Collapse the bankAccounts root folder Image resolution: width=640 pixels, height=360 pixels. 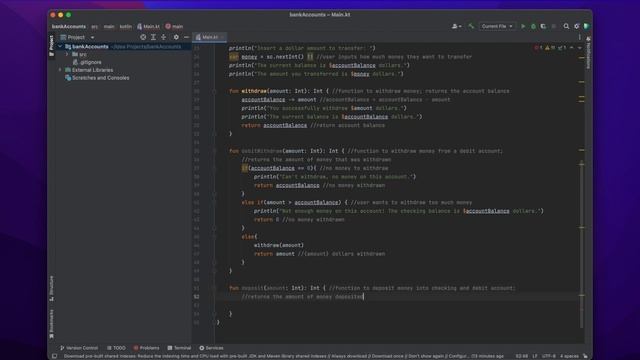[60, 47]
